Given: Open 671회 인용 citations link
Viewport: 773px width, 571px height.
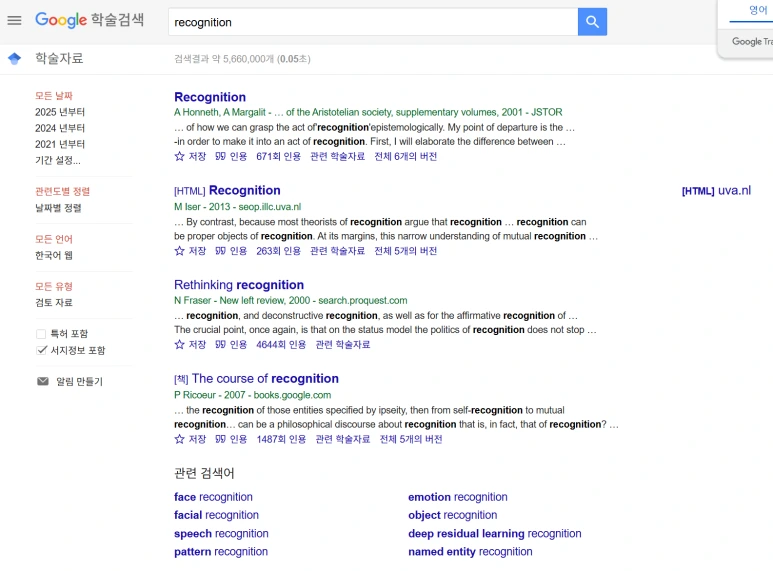Looking at the screenshot, I should click(x=279, y=156).
